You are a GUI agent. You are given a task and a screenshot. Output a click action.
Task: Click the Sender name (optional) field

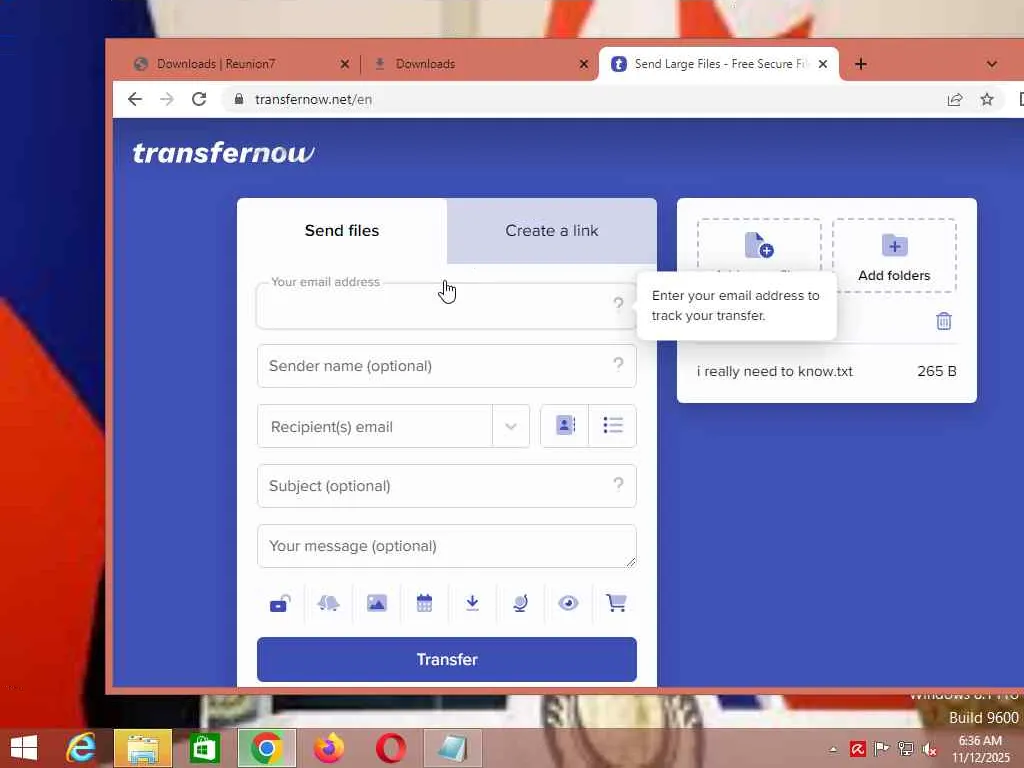pos(447,366)
